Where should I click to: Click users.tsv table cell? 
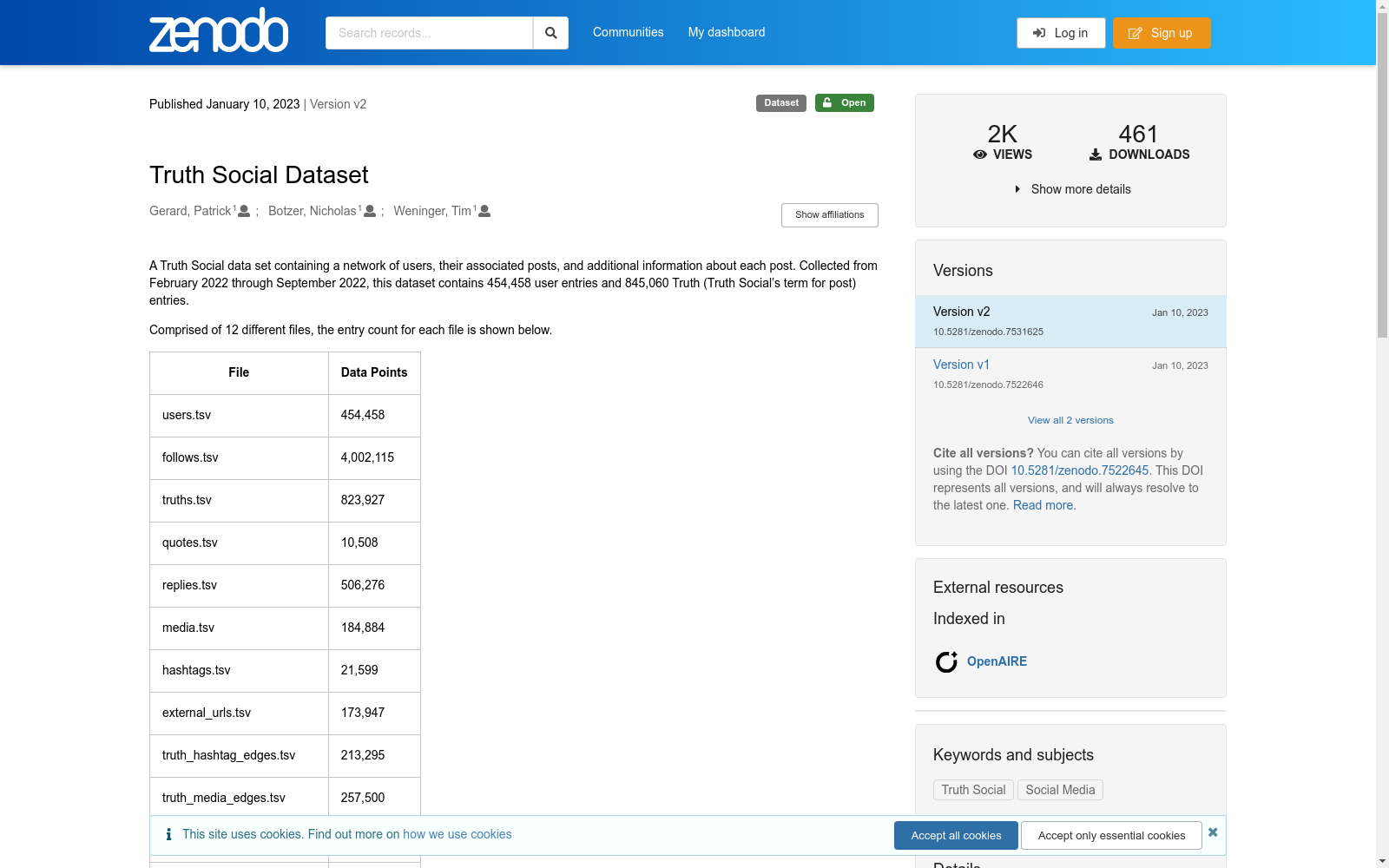tap(239, 415)
